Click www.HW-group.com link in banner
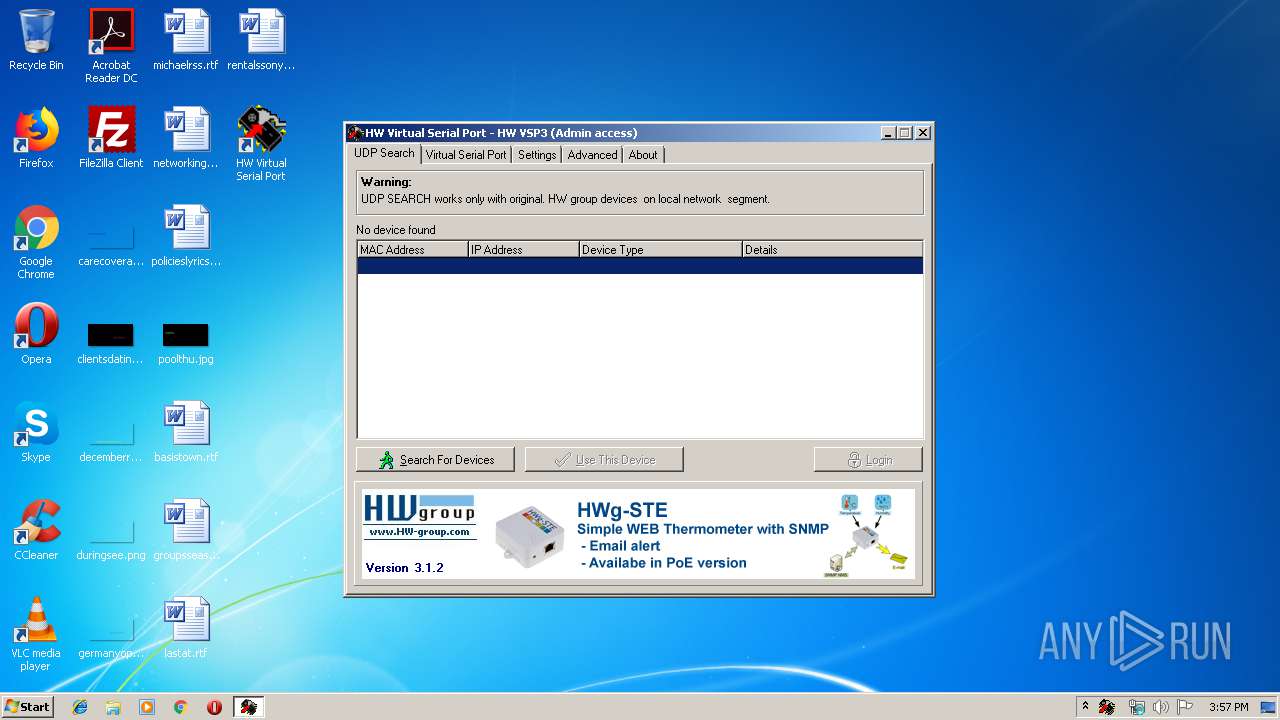This screenshot has height=720, width=1280. pyautogui.click(x=419, y=532)
